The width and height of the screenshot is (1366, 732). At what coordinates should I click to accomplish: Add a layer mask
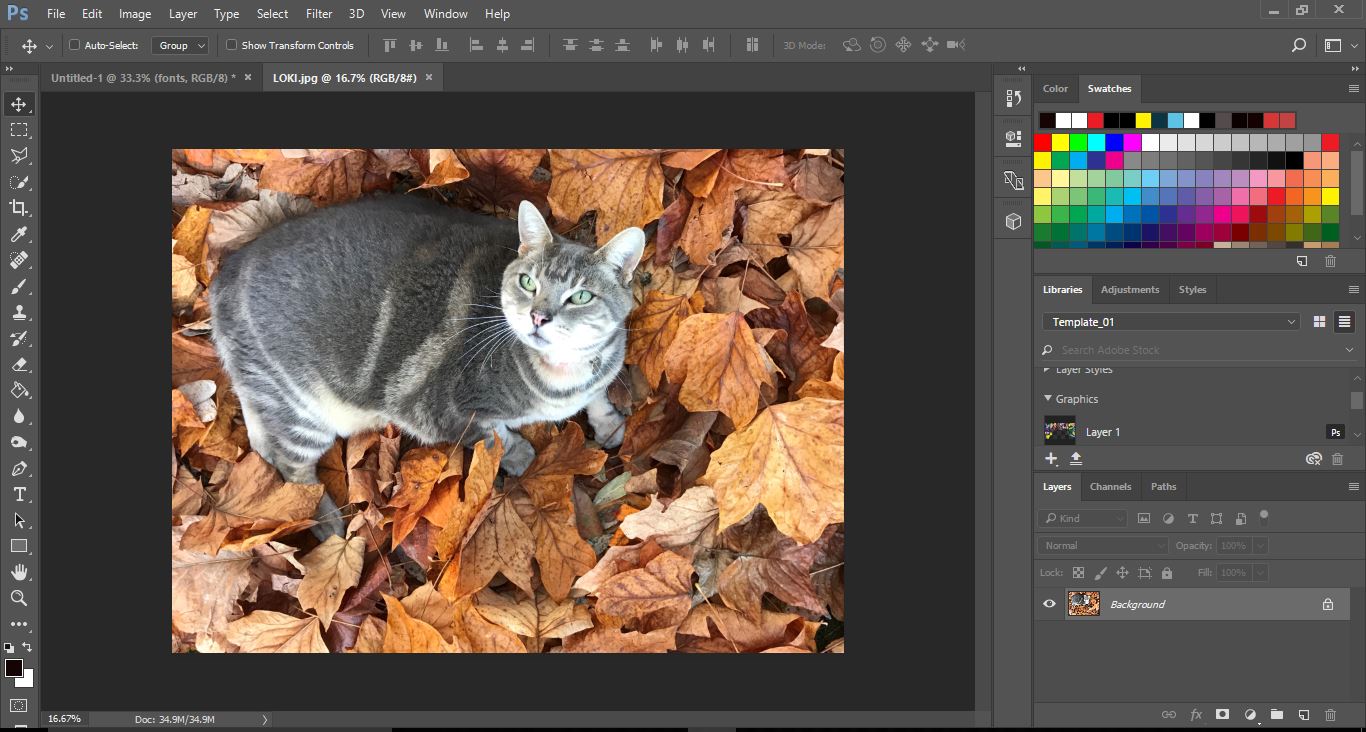click(1222, 715)
